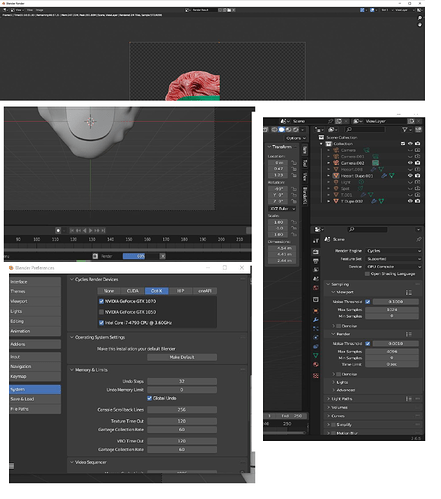Toggle Viewport Noise Threshold checkbox

click(368, 302)
